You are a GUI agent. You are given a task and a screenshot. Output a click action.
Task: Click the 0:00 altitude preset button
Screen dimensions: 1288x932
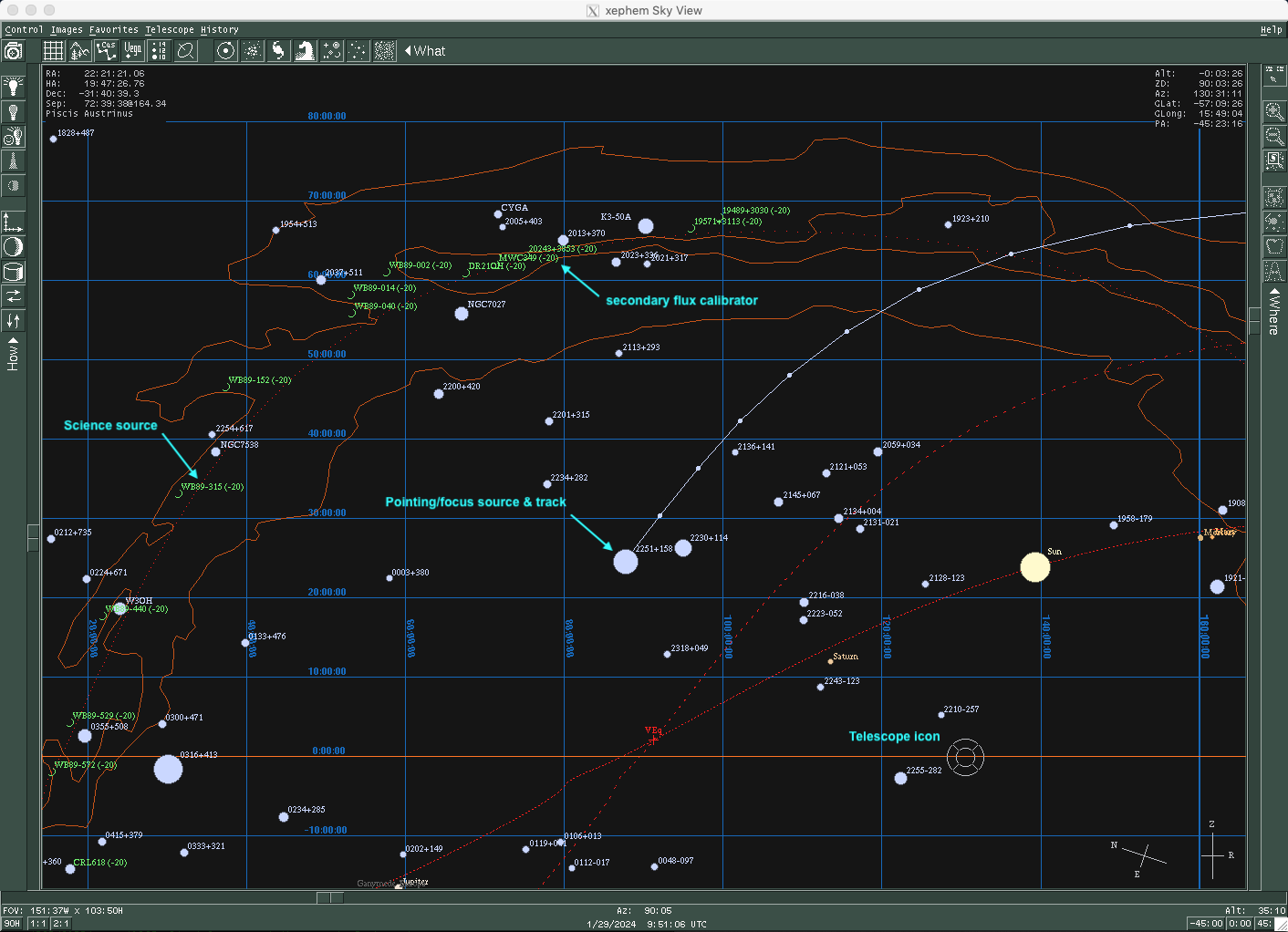coord(1240,924)
